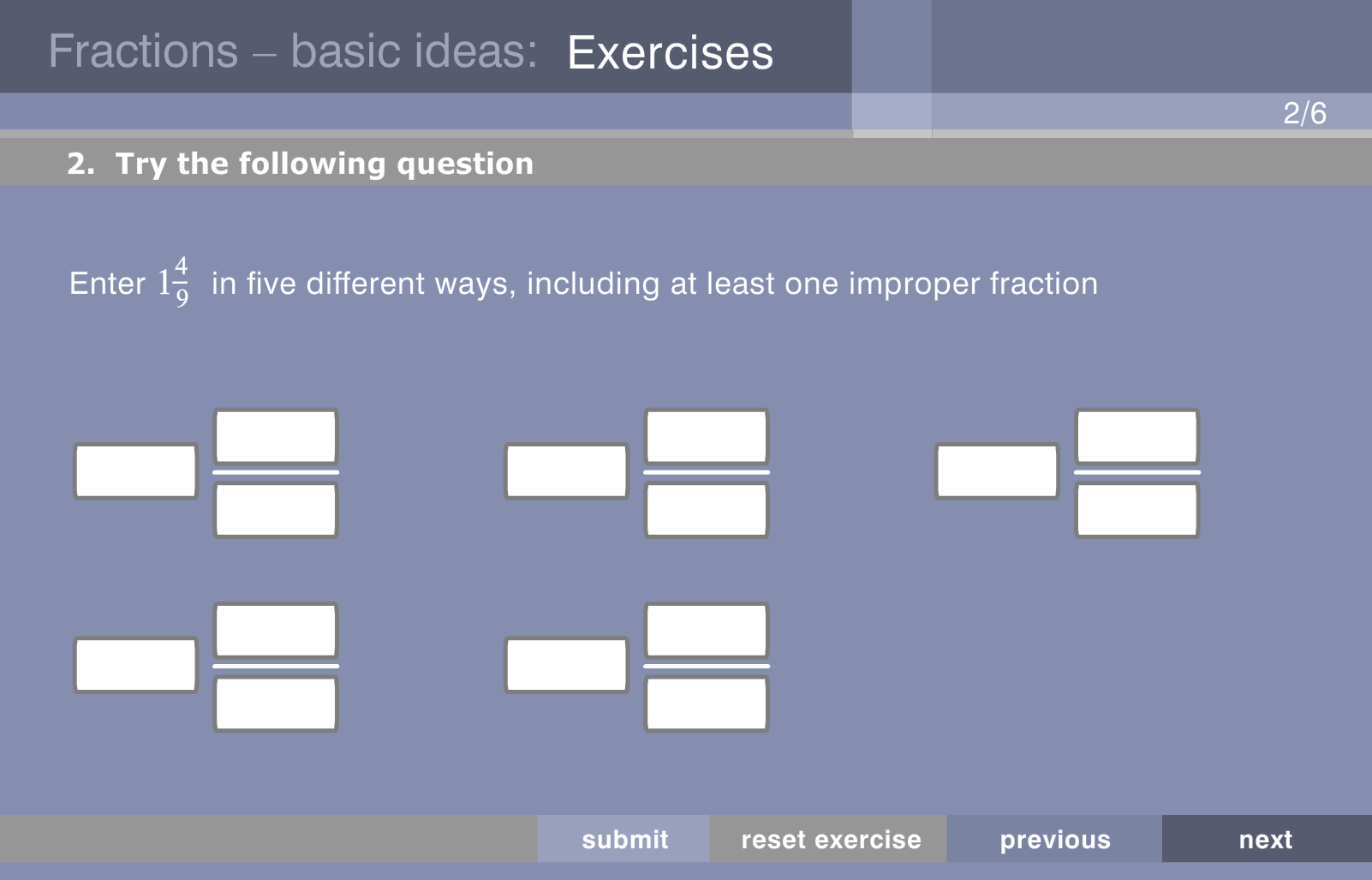Screen dimensions: 1372x880
Task: Select denominator box of fourth fraction
Action: coord(276,703)
